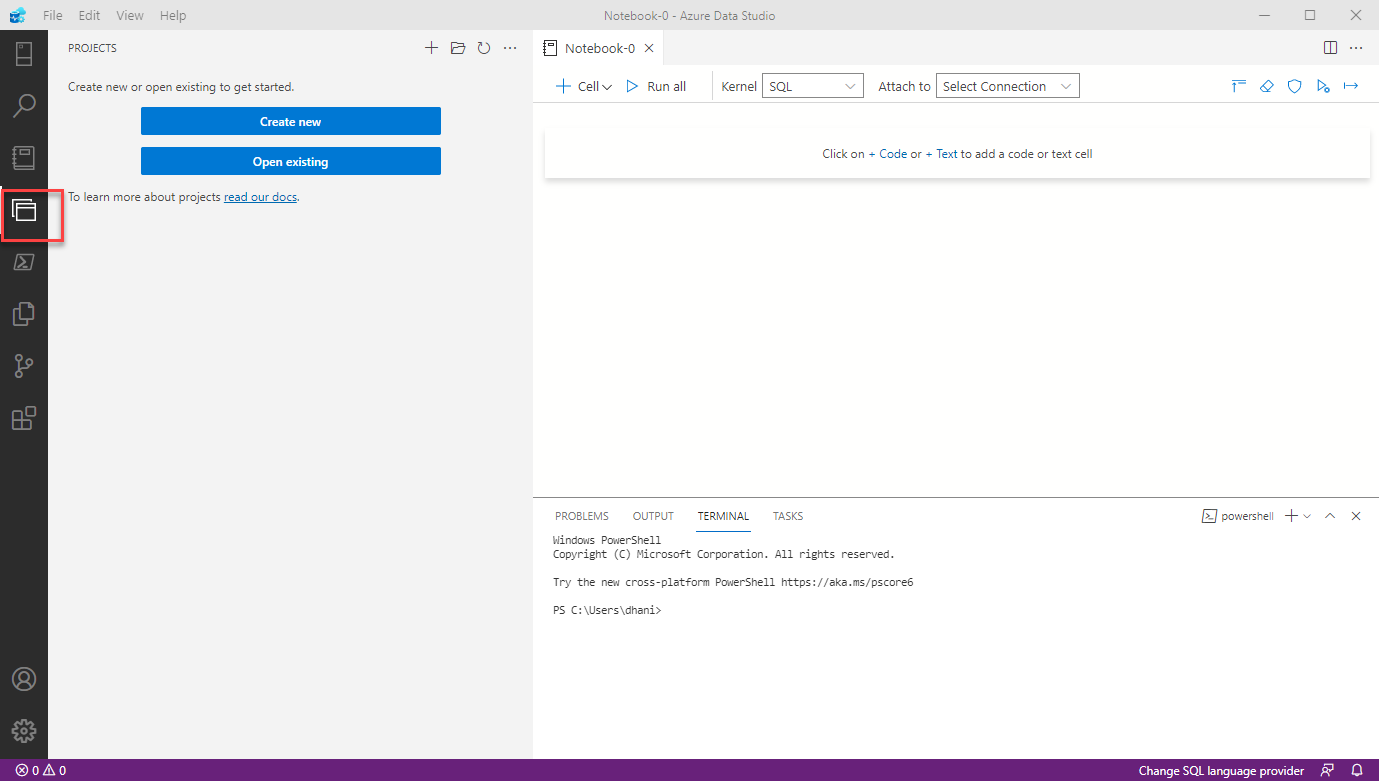Open the Help menu
The image size is (1379, 781).
tap(173, 16)
